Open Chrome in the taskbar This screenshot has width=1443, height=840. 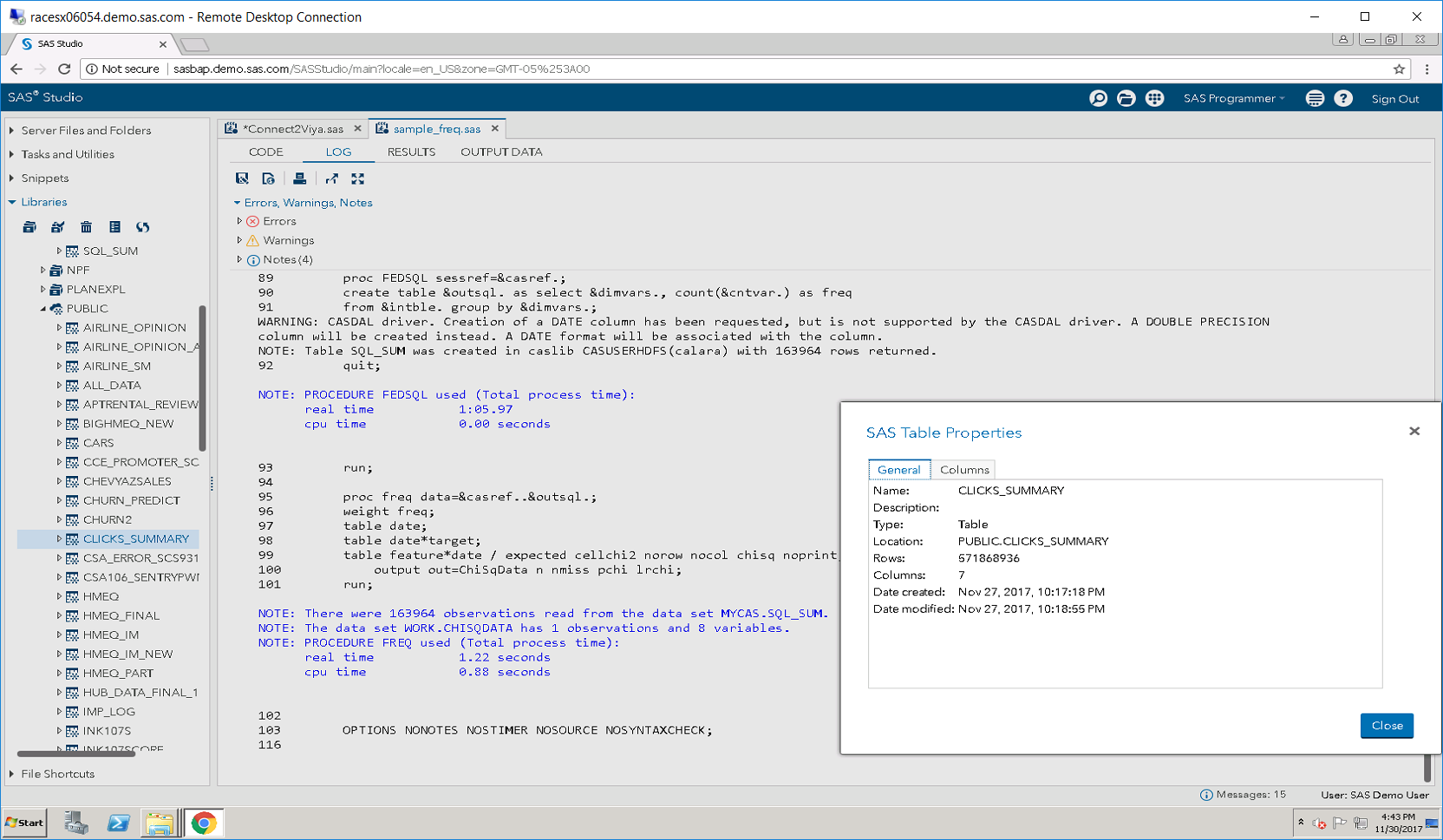point(204,823)
